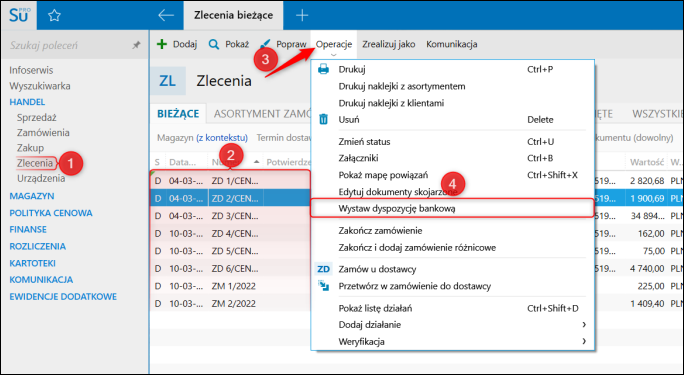Select Wystaw dyspozycję bankową menu entry
The image size is (684, 375).
[452, 208]
